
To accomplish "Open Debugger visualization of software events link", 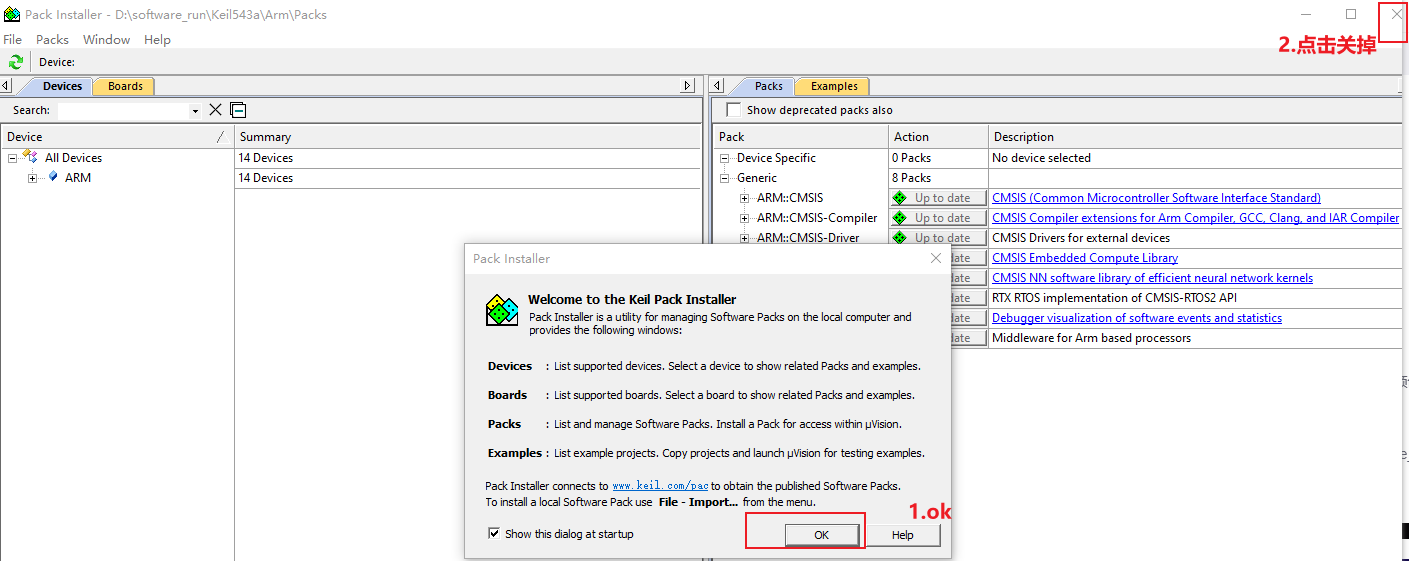I will click(x=1136, y=318).
